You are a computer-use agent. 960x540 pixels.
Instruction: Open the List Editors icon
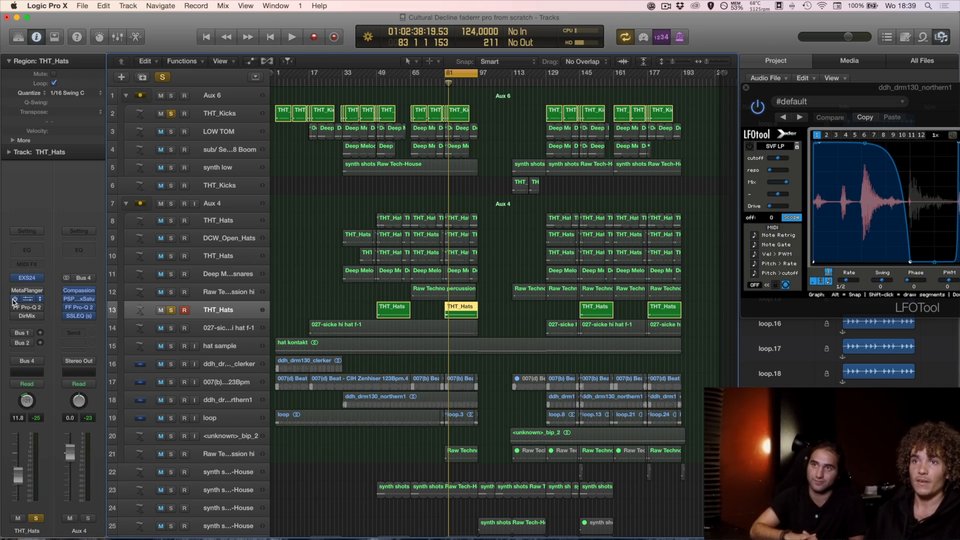pyautogui.click(x=887, y=37)
